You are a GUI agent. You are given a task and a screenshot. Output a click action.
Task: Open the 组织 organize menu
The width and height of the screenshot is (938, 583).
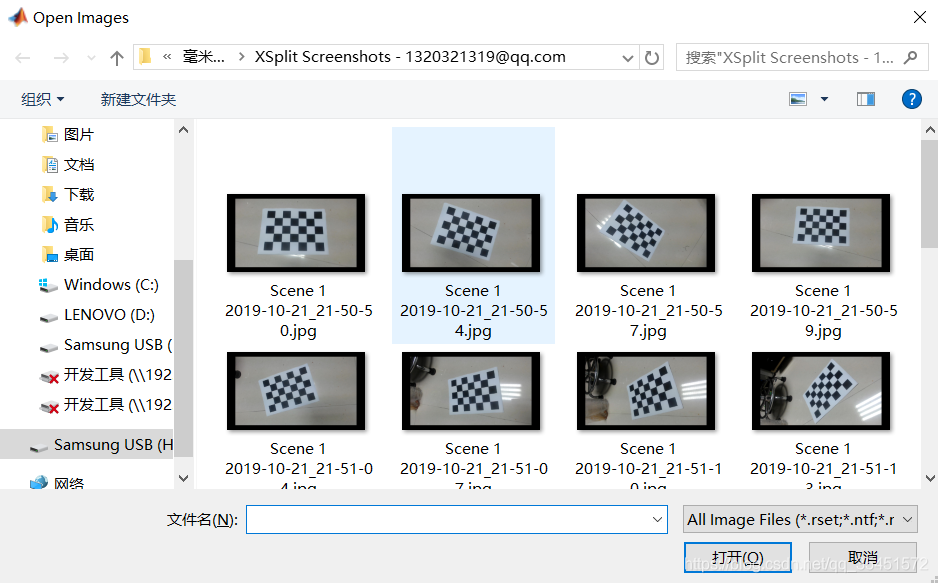(x=42, y=99)
